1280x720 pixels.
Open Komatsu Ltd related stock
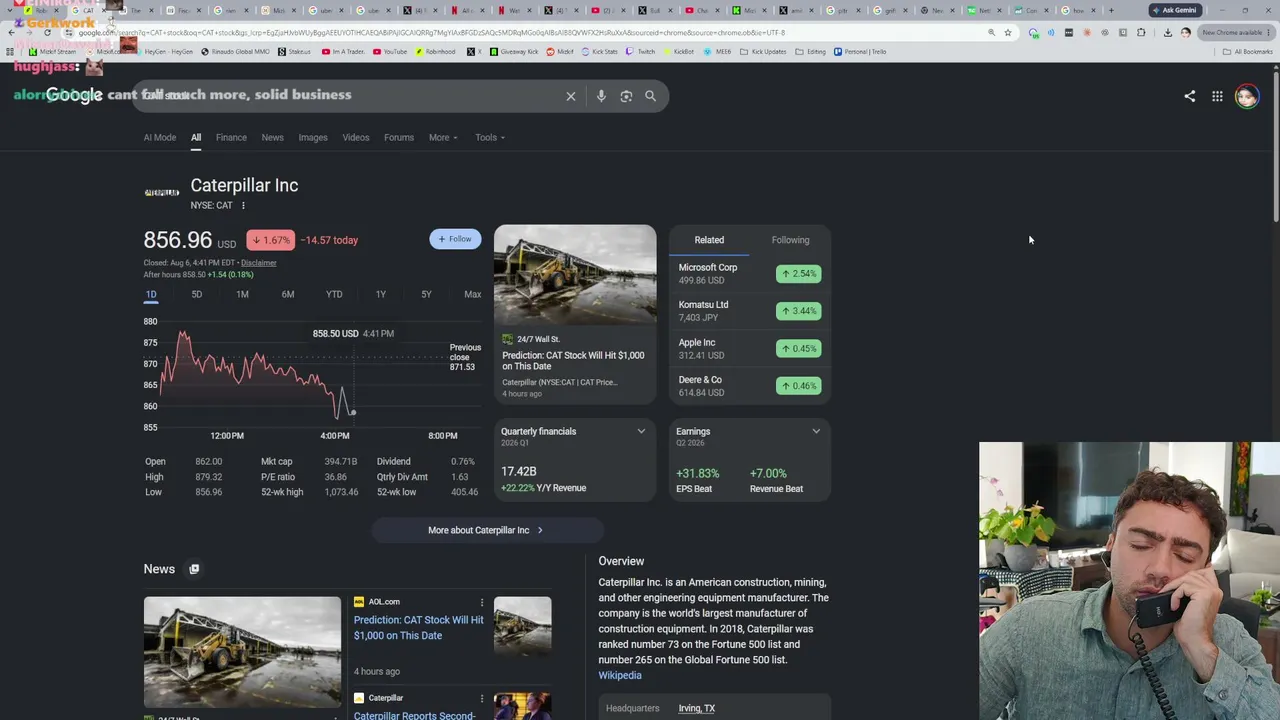click(750, 311)
